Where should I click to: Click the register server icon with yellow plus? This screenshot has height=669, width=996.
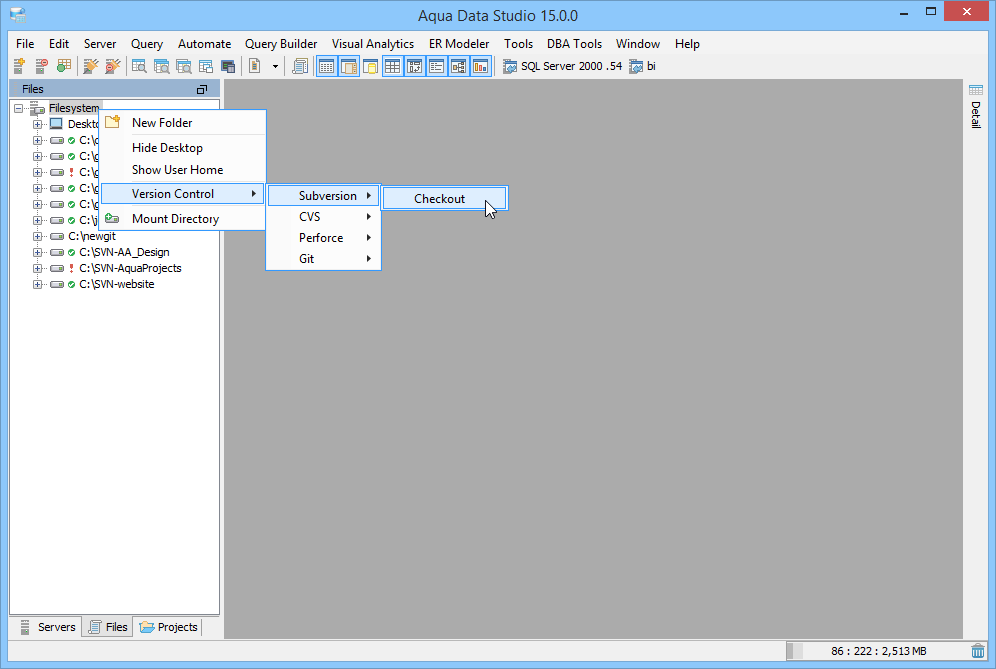(19, 66)
